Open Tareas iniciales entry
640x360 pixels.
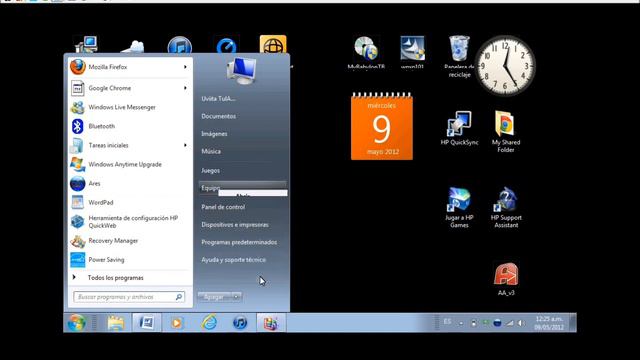pos(129,145)
